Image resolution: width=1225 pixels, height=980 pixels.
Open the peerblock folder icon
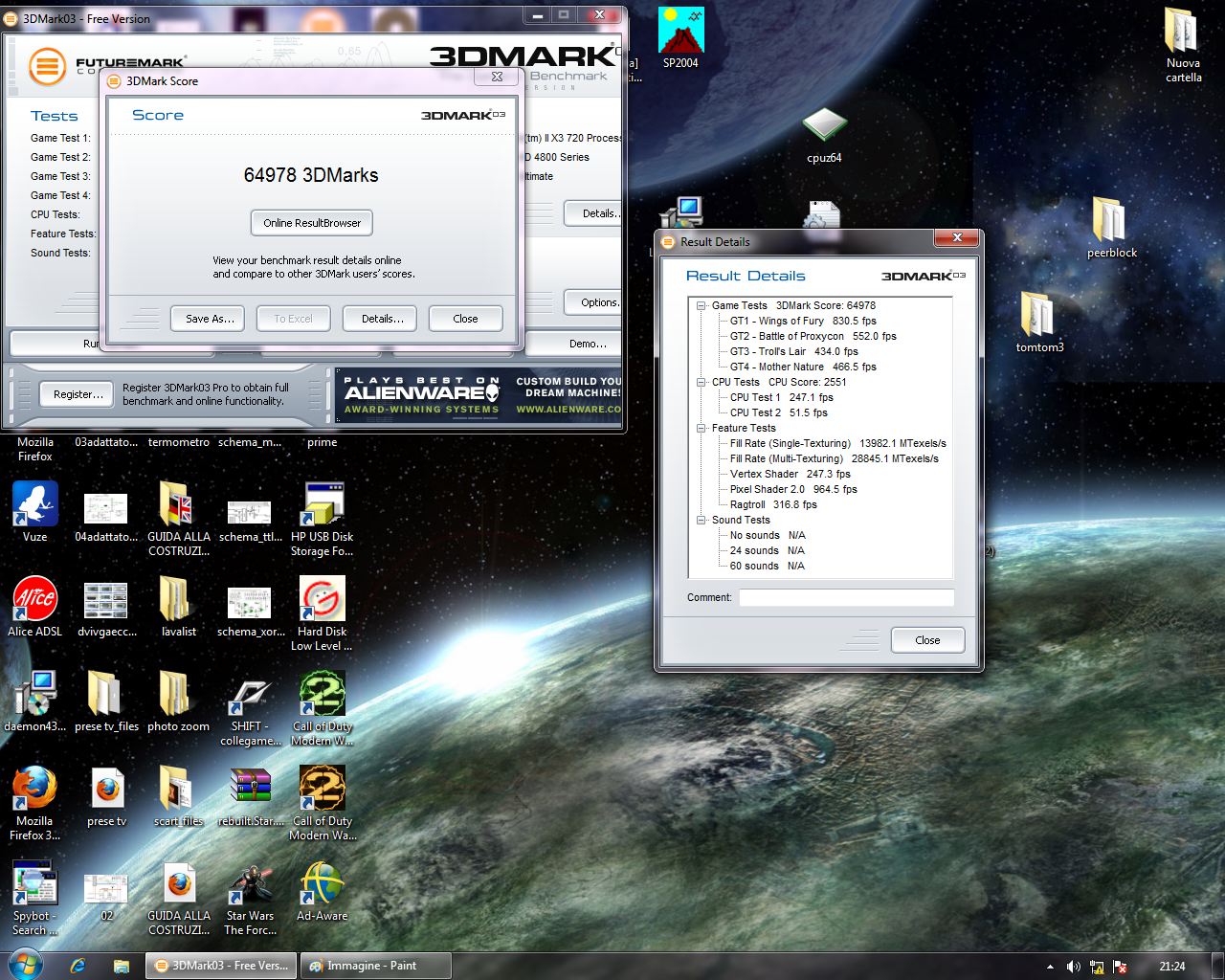click(1112, 227)
